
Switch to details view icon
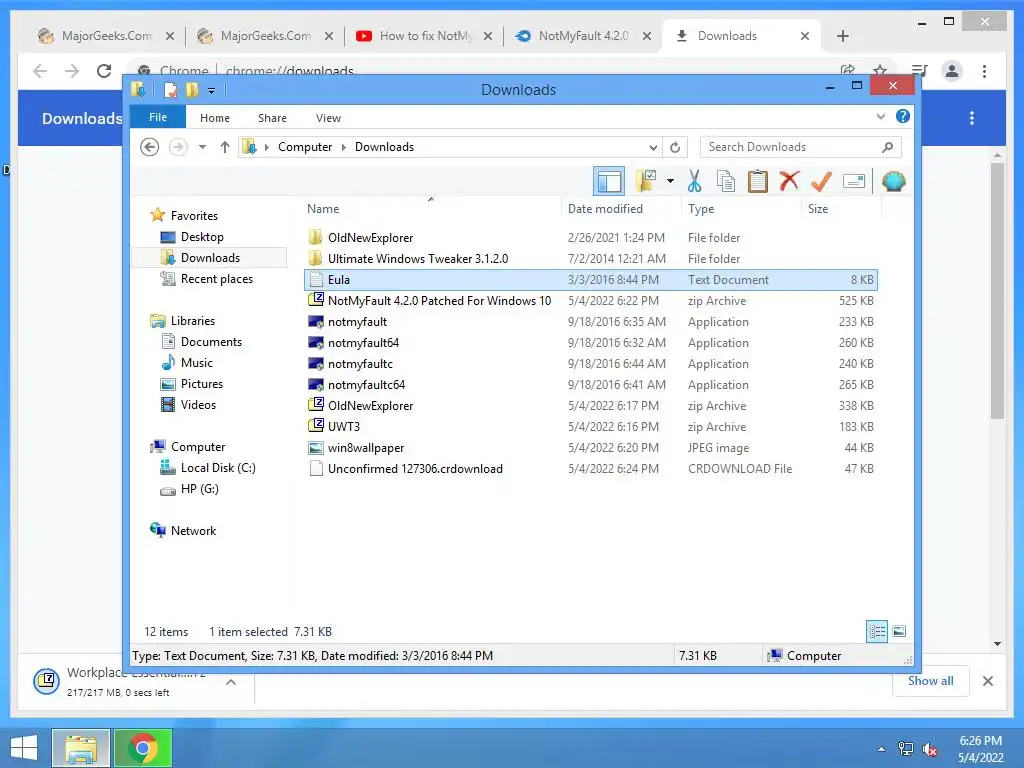[x=876, y=631]
